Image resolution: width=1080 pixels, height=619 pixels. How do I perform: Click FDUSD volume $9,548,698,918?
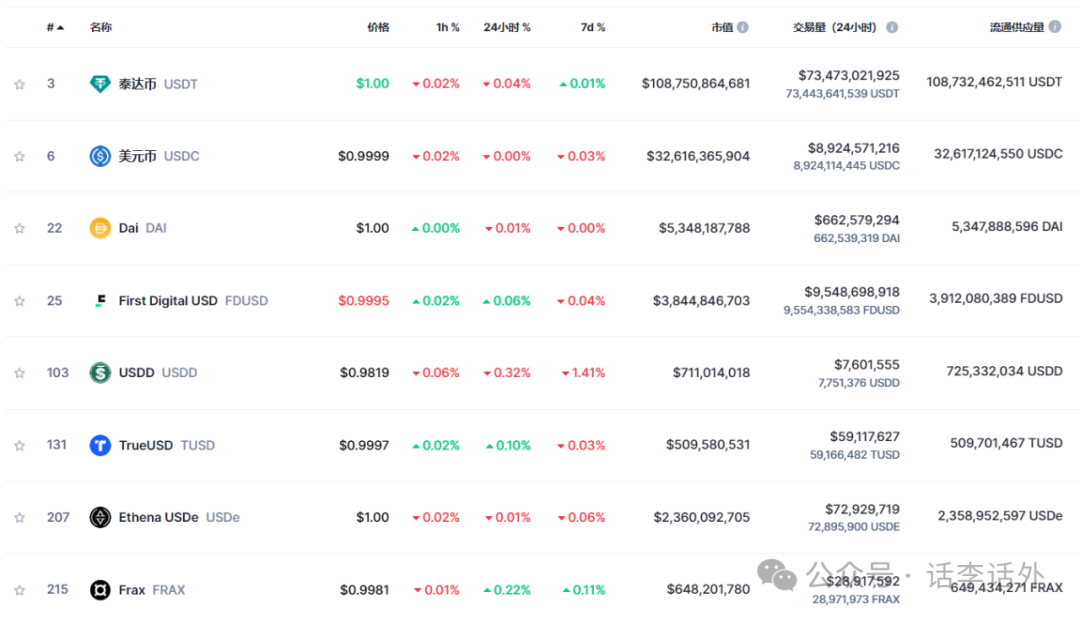pos(852,292)
